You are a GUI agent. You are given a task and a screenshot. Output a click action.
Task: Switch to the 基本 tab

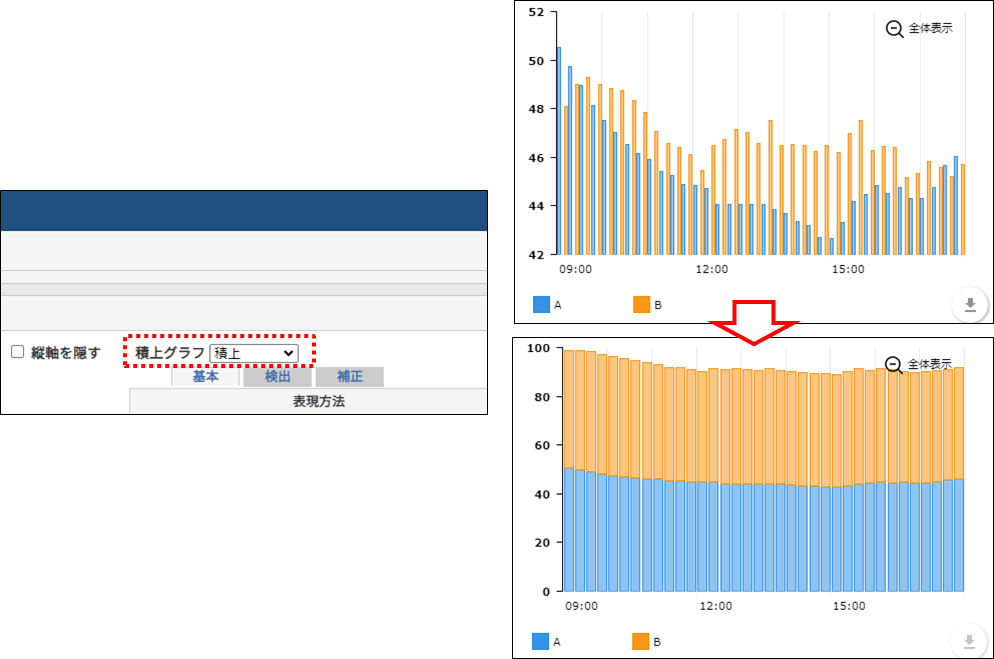pyautogui.click(x=205, y=376)
